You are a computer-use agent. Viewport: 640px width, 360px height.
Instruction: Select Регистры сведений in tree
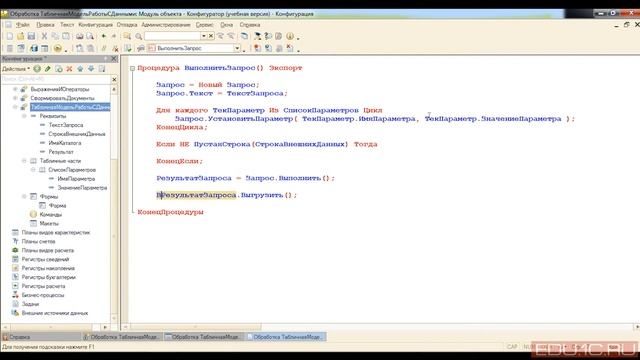click(x=45, y=259)
